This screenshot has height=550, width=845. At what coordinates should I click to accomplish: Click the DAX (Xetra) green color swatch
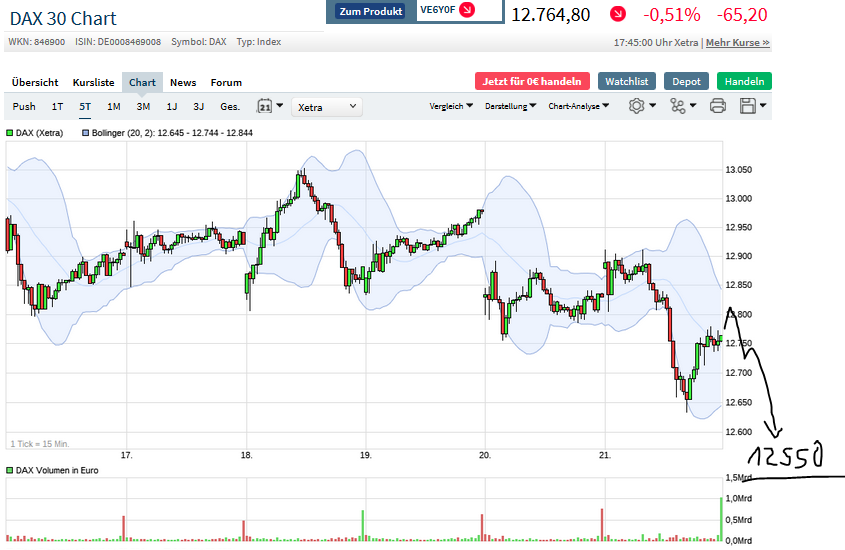point(10,132)
